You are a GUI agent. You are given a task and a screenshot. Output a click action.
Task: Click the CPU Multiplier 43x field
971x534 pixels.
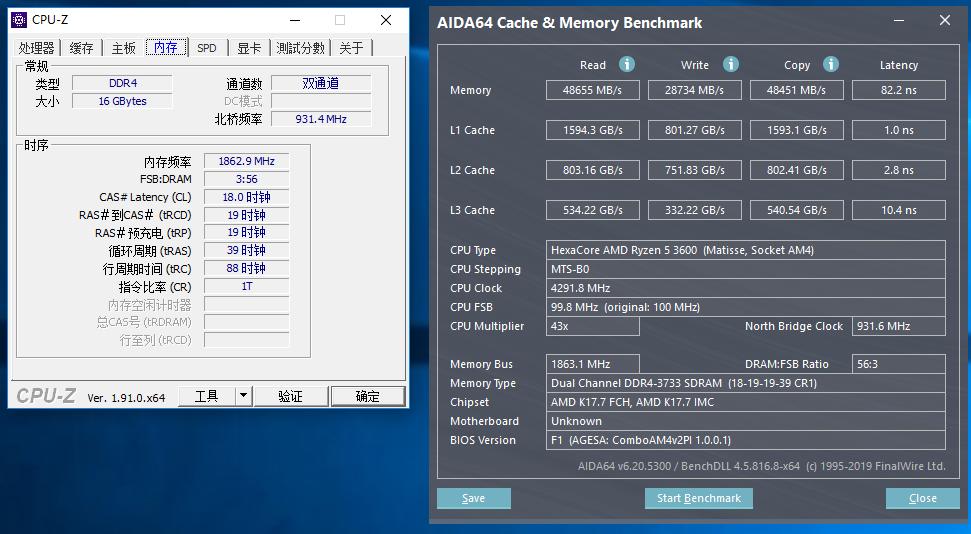click(x=593, y=326)
